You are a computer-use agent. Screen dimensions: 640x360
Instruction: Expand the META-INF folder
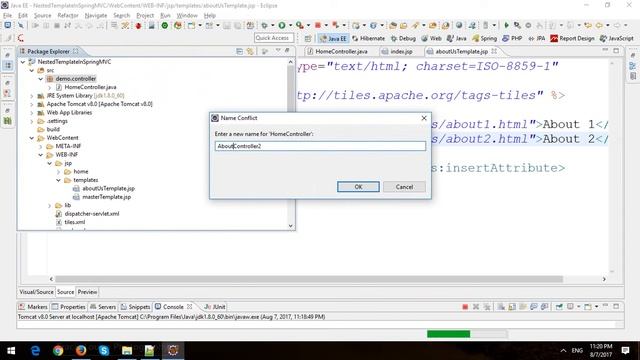(x=41, y=146)
